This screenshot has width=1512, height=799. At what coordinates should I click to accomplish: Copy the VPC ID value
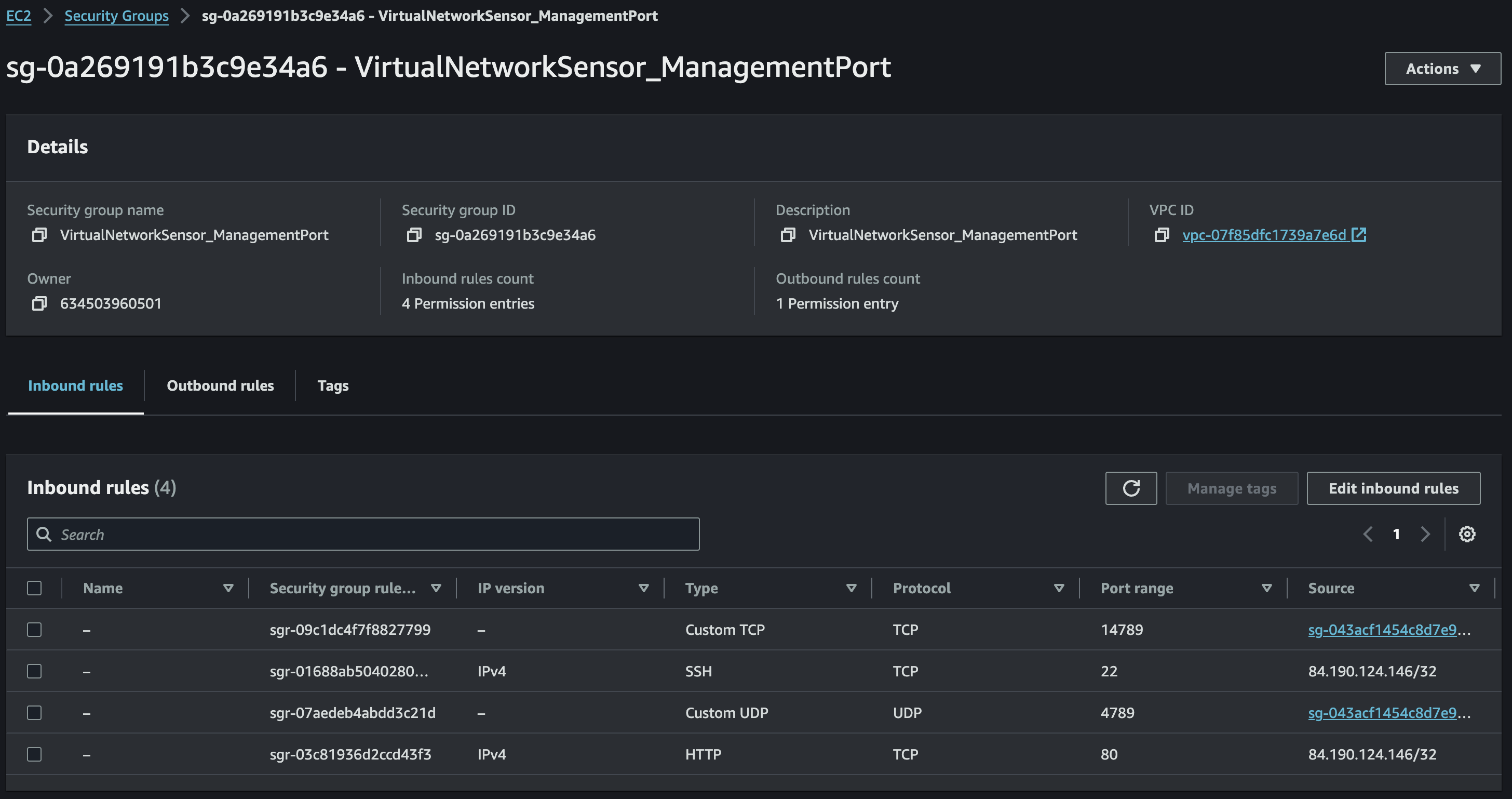[x=1162, y=235]
